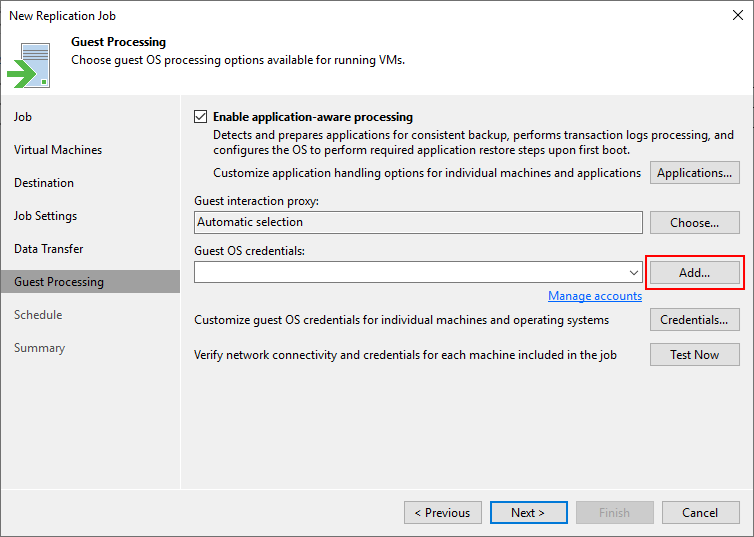
Task: Click Next to continue the wizard
Action: [528, 513]
